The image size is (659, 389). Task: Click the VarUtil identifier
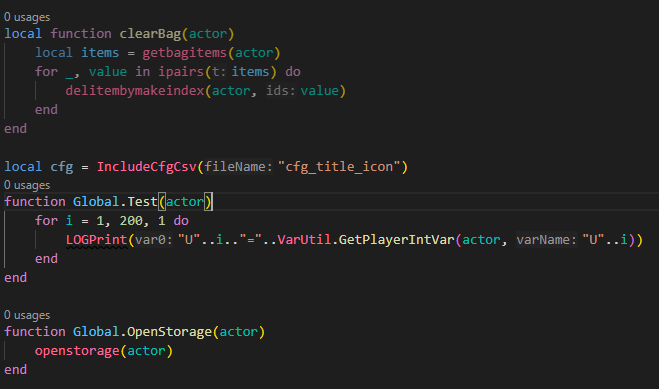pyautogui.click(x=304, y=240)
